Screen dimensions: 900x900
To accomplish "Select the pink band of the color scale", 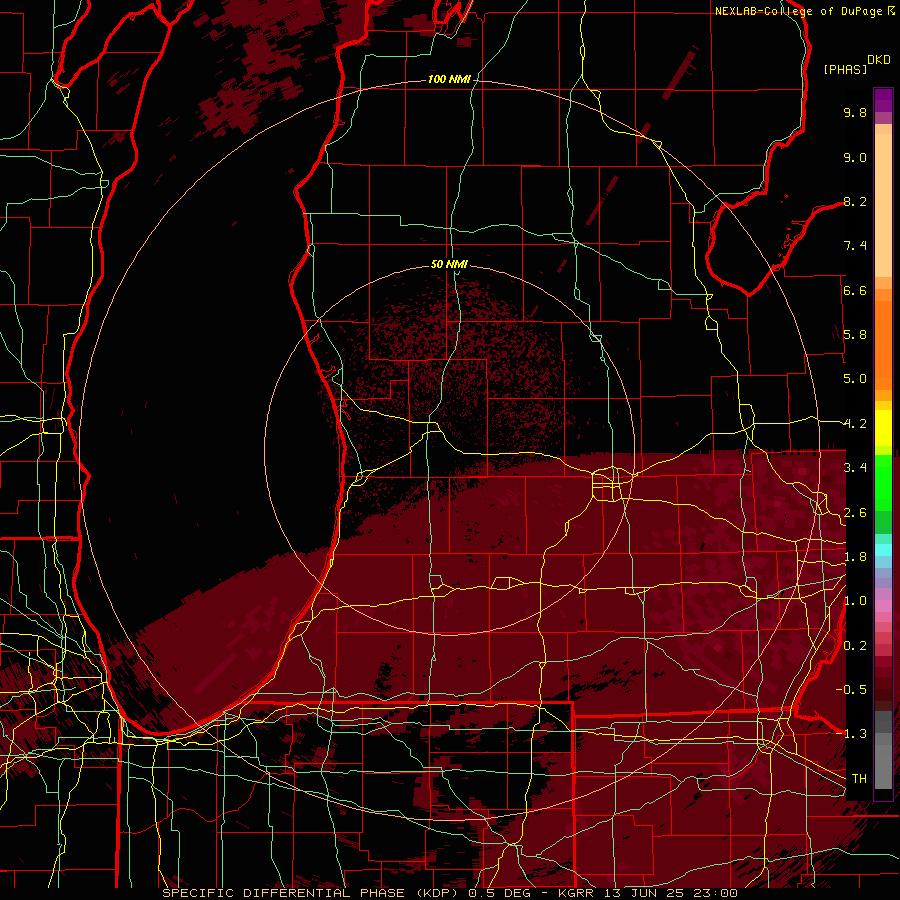I will click(x=883, y=607).
